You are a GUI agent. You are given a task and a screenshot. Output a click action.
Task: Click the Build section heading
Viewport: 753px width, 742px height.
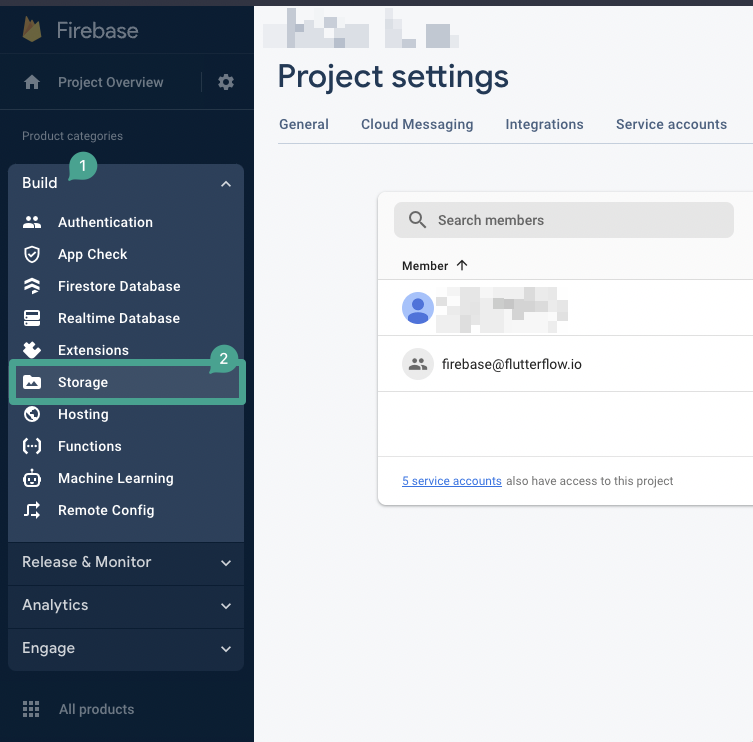point(39,183)
